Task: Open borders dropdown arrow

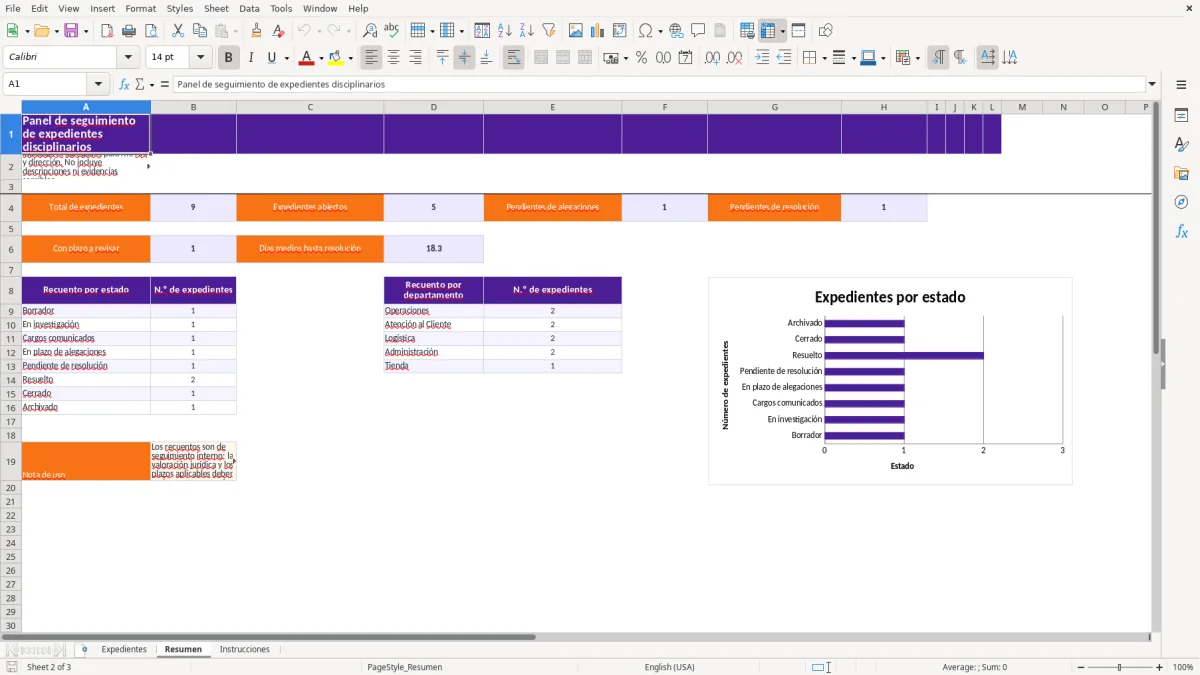Action: pos(824,58)
